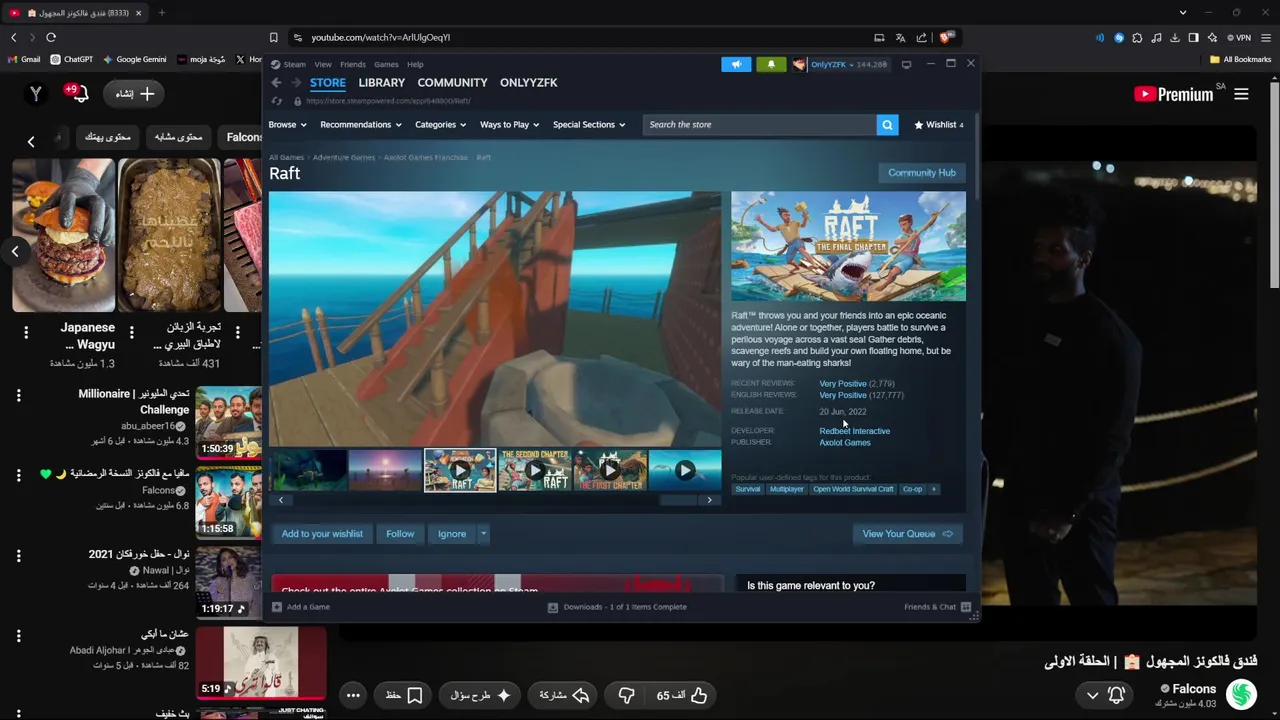
Task: Go back using Steam back arrow
Action: click(277, 83)
